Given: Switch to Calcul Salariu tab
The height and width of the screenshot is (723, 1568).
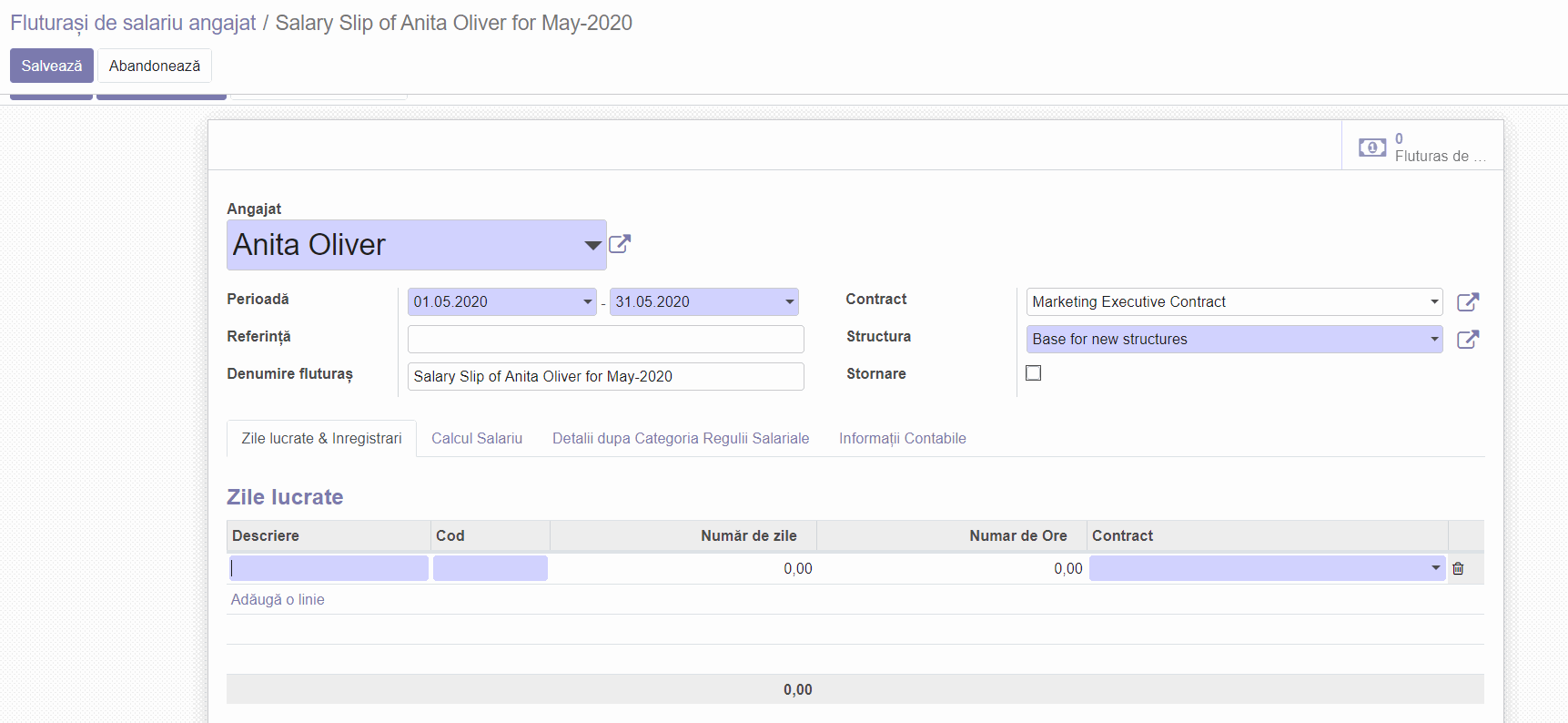Looking at the screenshot, I should click(x=477, y=439).
